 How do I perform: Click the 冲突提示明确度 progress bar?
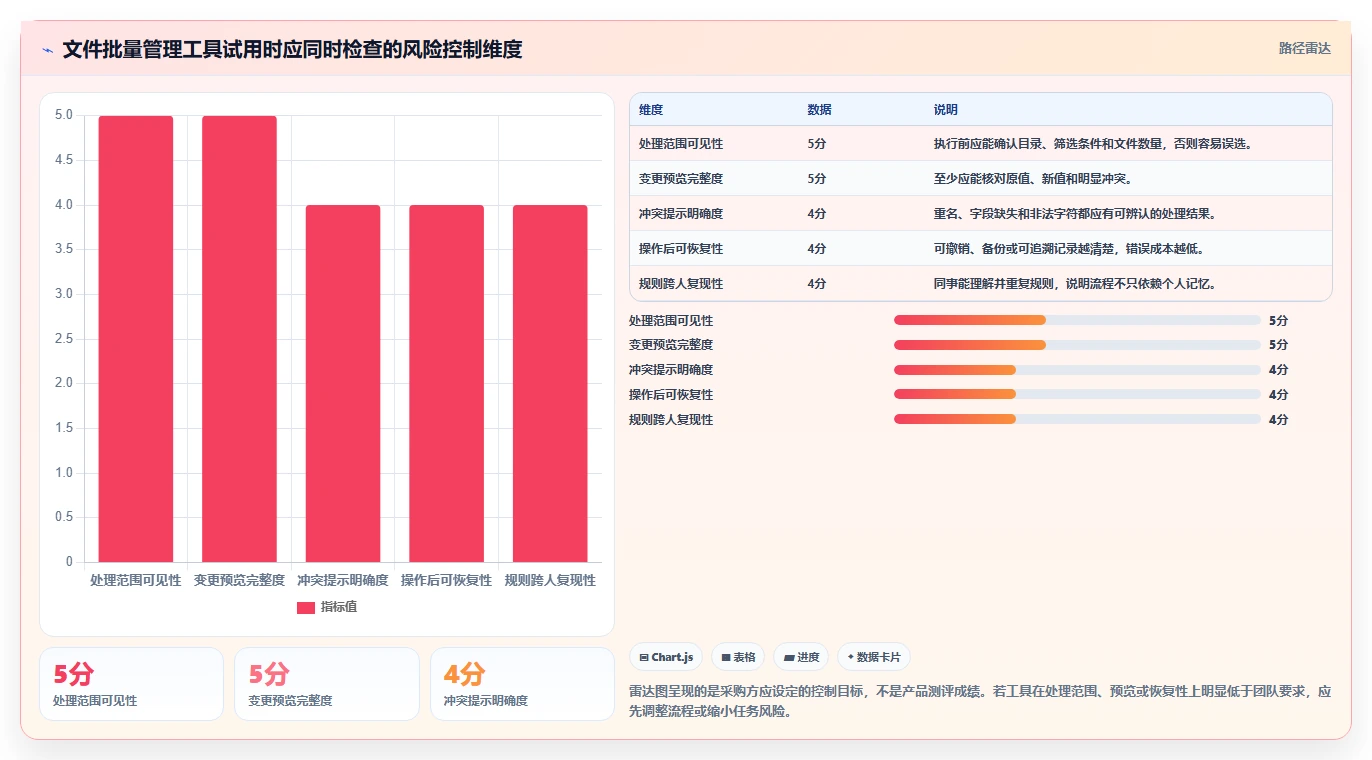click(x=1077, y=370)
